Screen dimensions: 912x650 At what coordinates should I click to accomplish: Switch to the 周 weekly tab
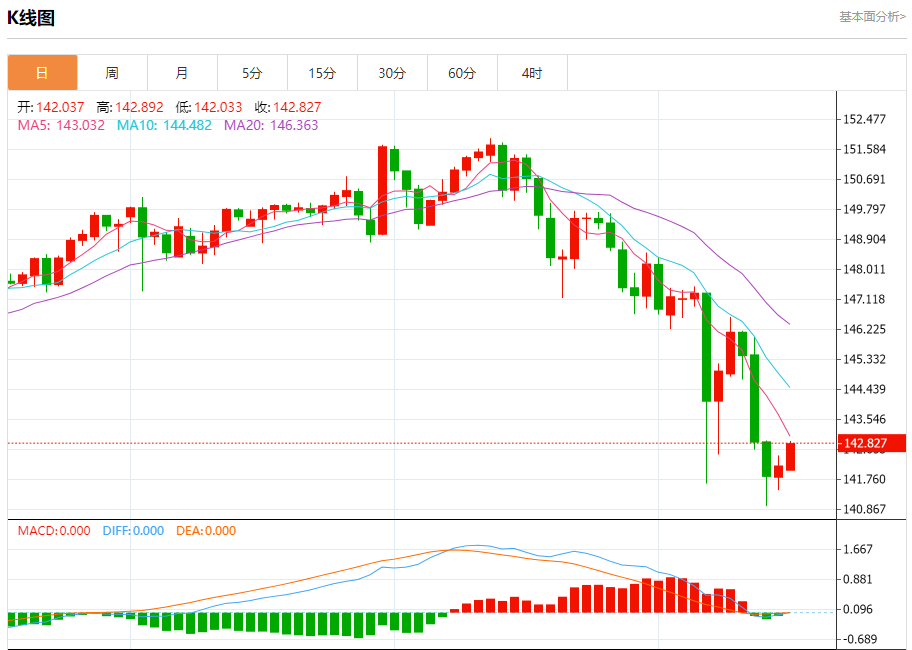click(x=112, y=73)
